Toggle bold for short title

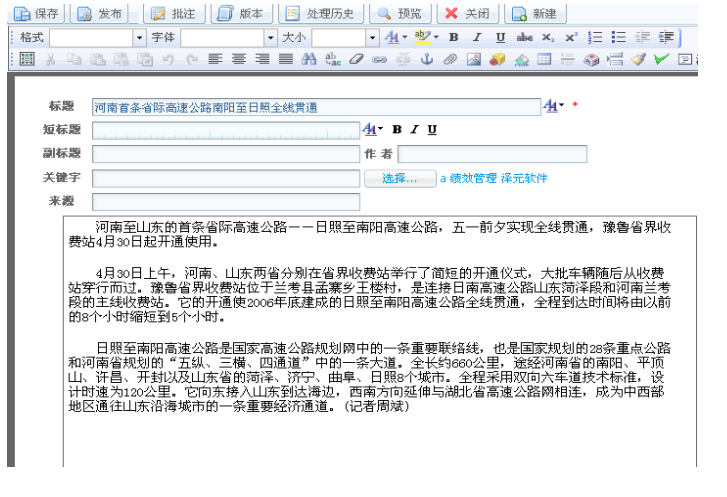[x=397, y=129]
